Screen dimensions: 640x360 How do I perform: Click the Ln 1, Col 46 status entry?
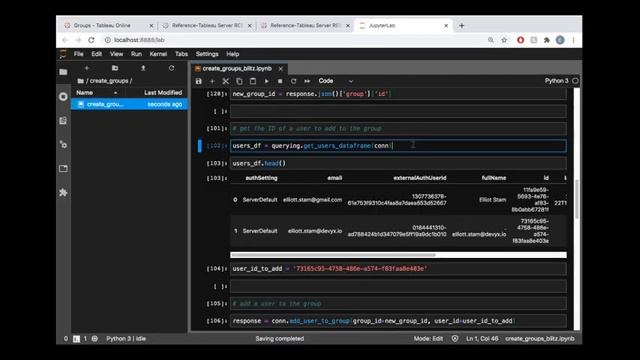point(482,338)
